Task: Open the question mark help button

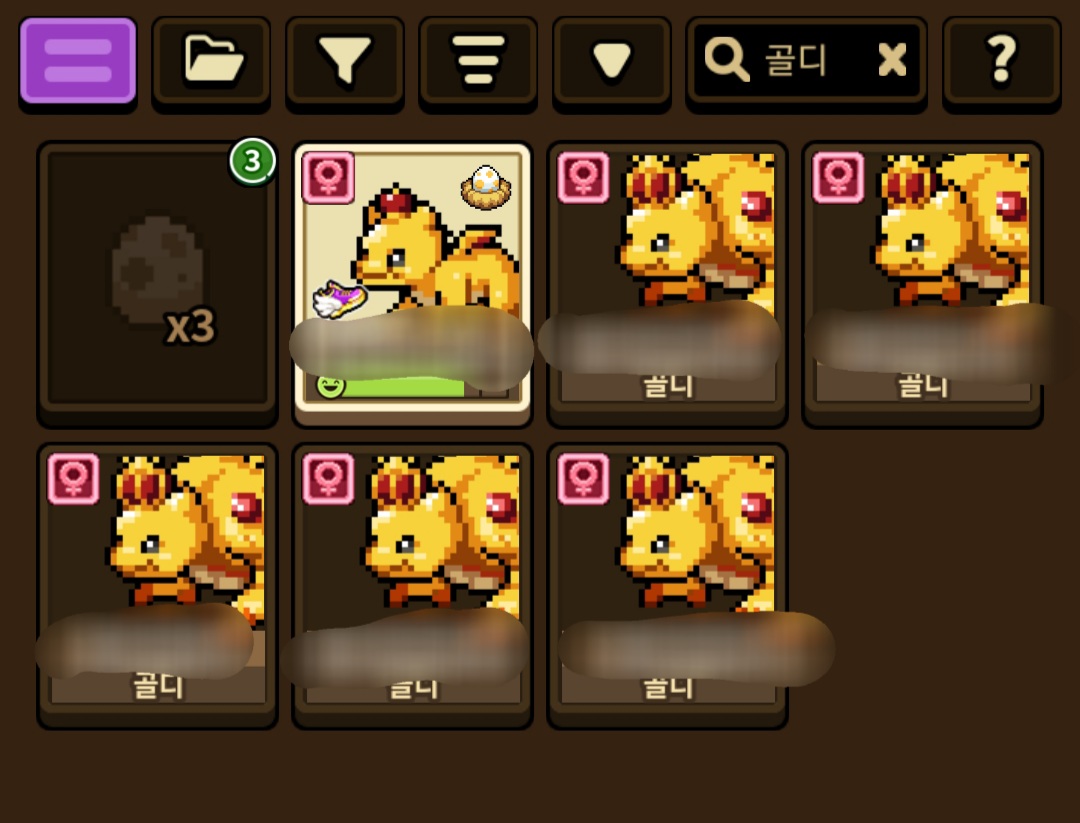Action: tap(1001, 61)
